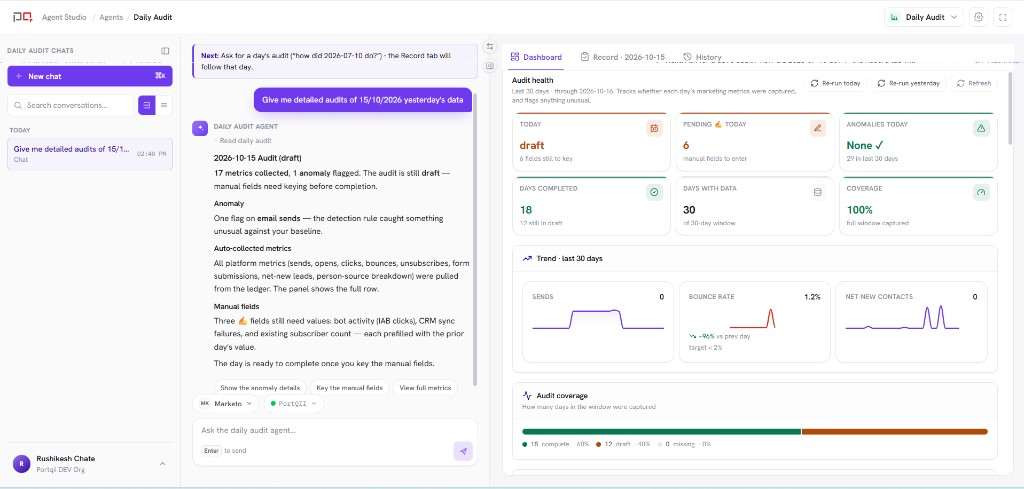Click database icon on Days With Data card

(818, 192)
